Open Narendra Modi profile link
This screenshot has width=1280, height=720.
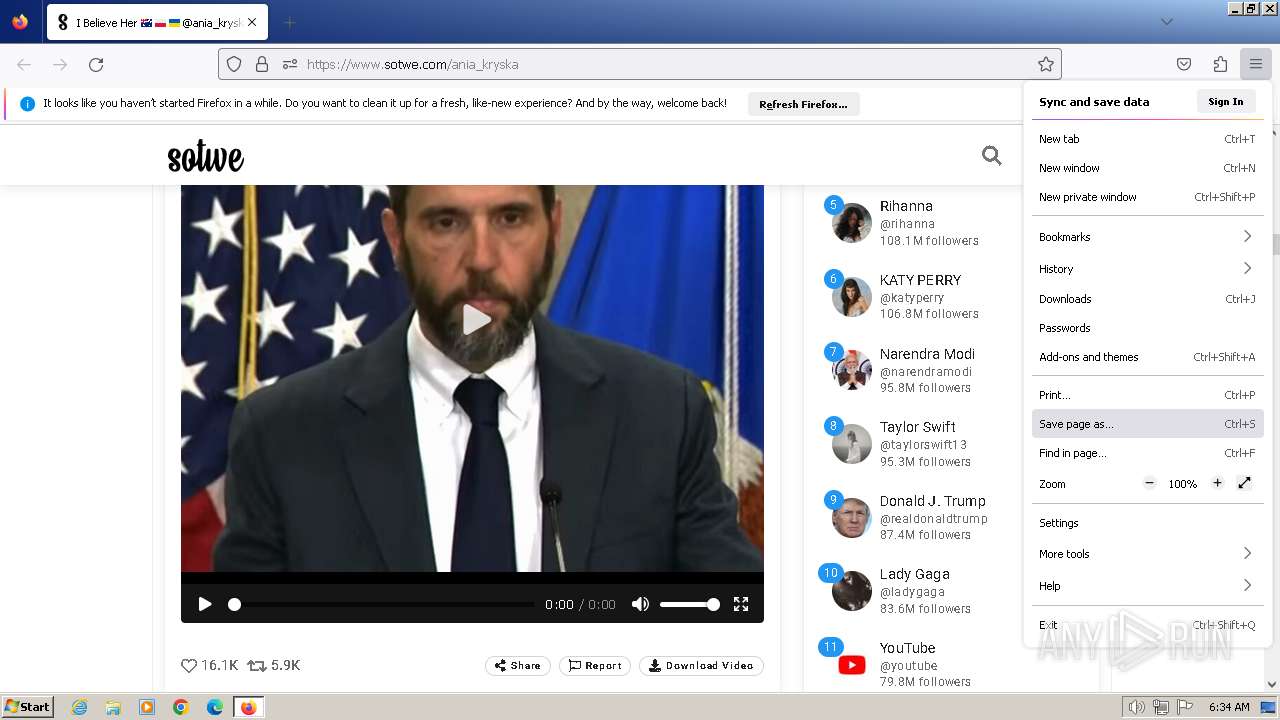tap(927, 354)
